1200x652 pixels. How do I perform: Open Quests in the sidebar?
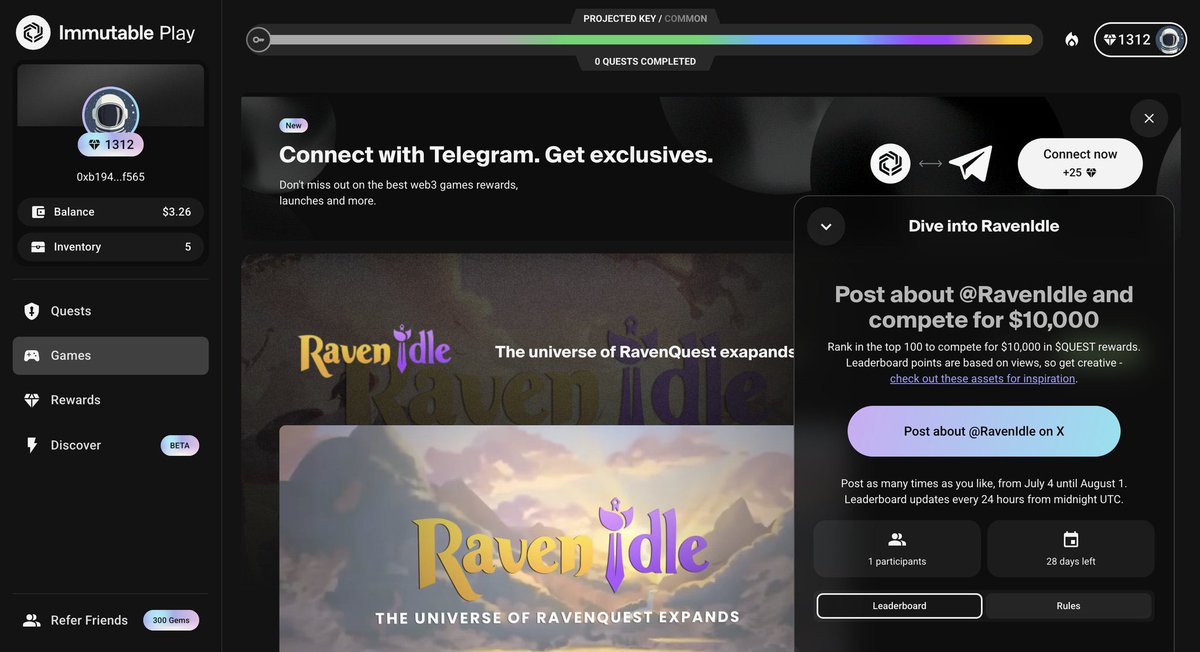tap(111, 311)
